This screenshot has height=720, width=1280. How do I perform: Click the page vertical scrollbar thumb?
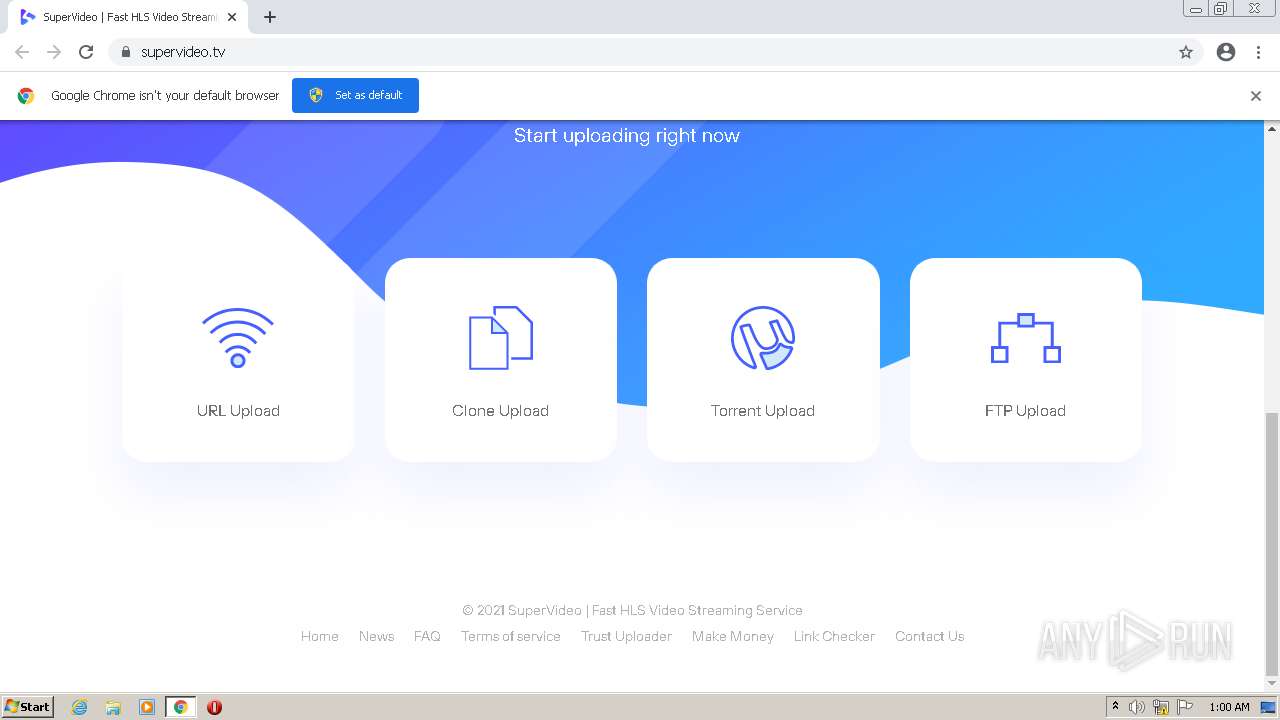click(1272, 543)
